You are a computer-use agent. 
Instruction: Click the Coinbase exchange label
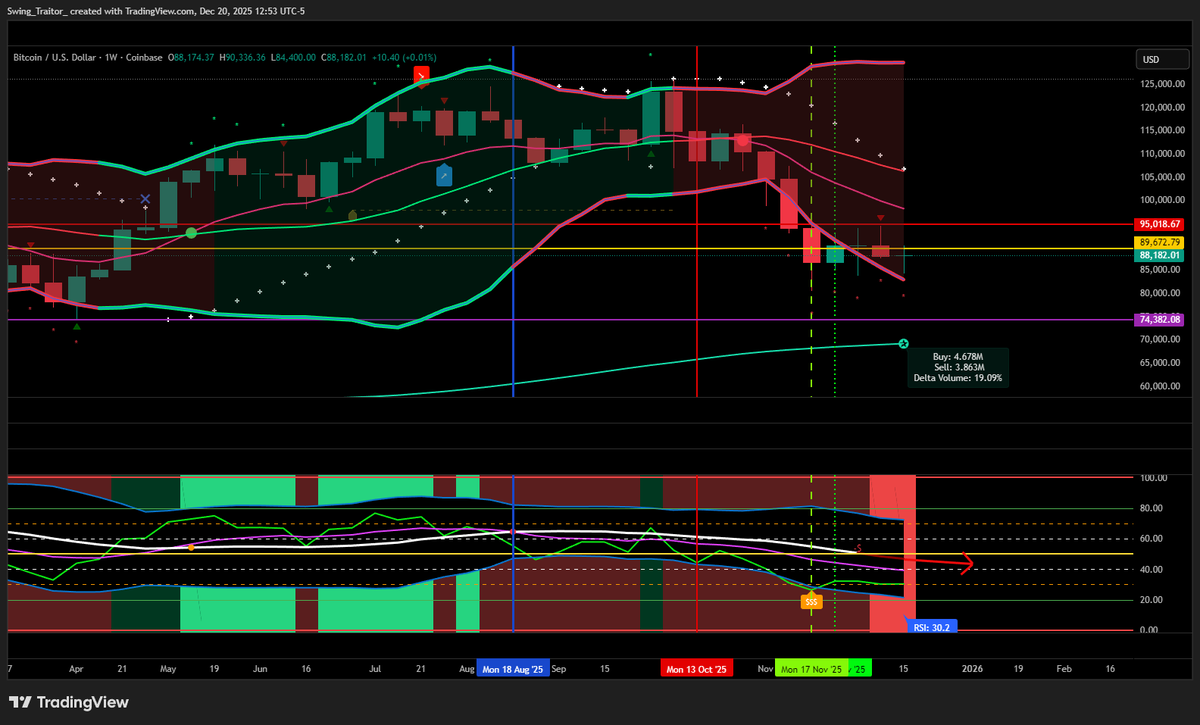click(146, 57)
